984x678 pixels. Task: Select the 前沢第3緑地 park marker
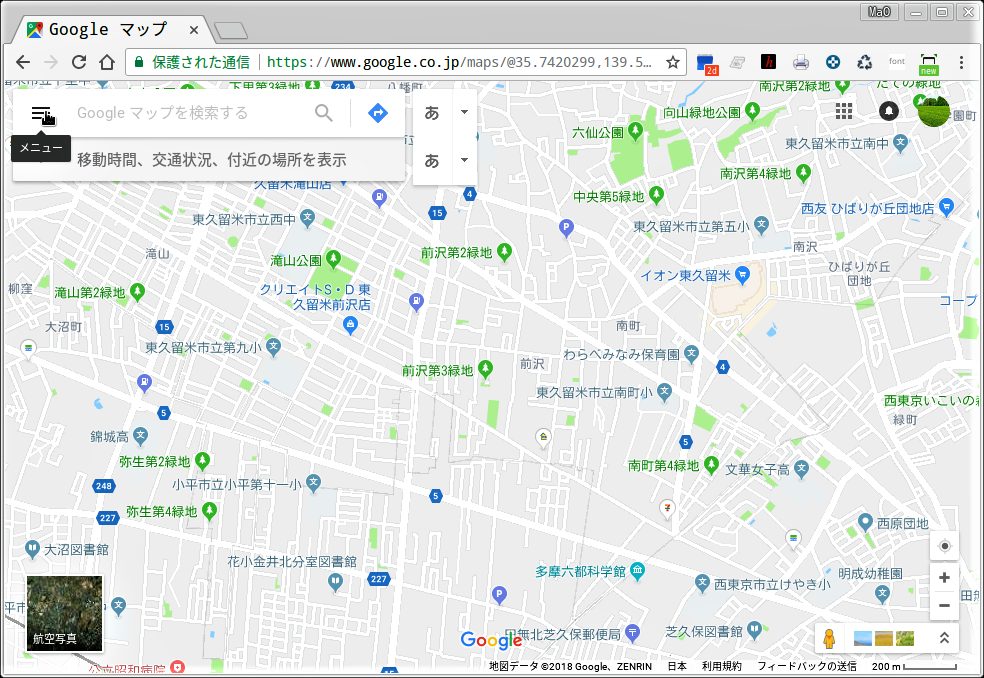pyautogui.click(x=485, y=369)
